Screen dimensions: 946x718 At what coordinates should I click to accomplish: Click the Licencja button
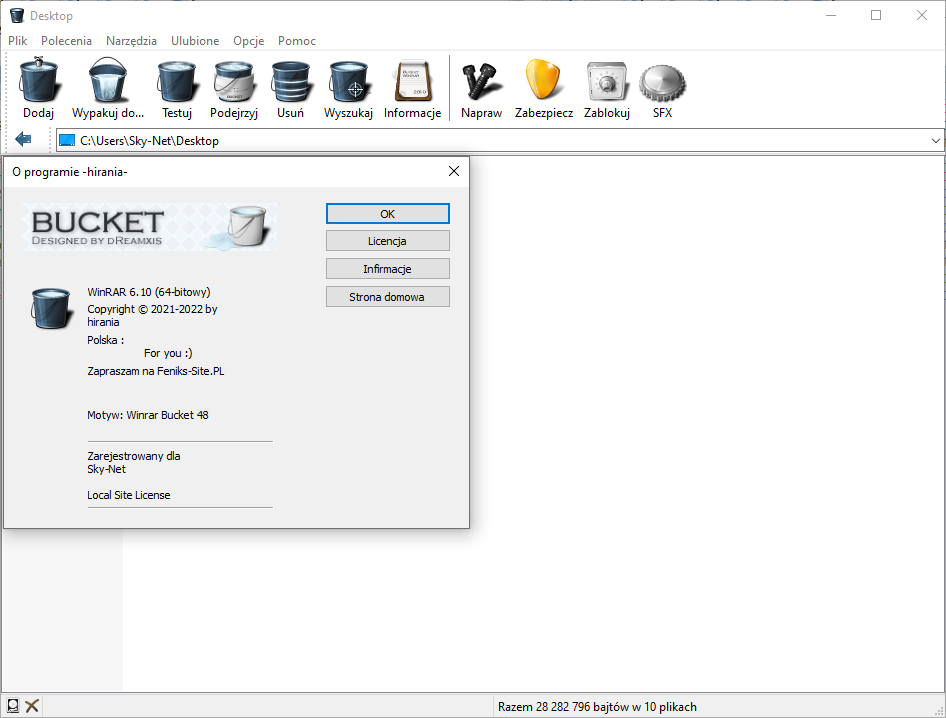(x=388, y=241)
